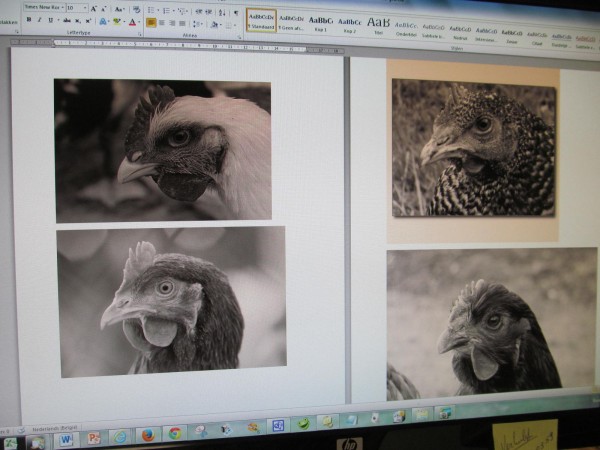
Task: Select the dark hen photo on right page
Action: tap(492, 324)
